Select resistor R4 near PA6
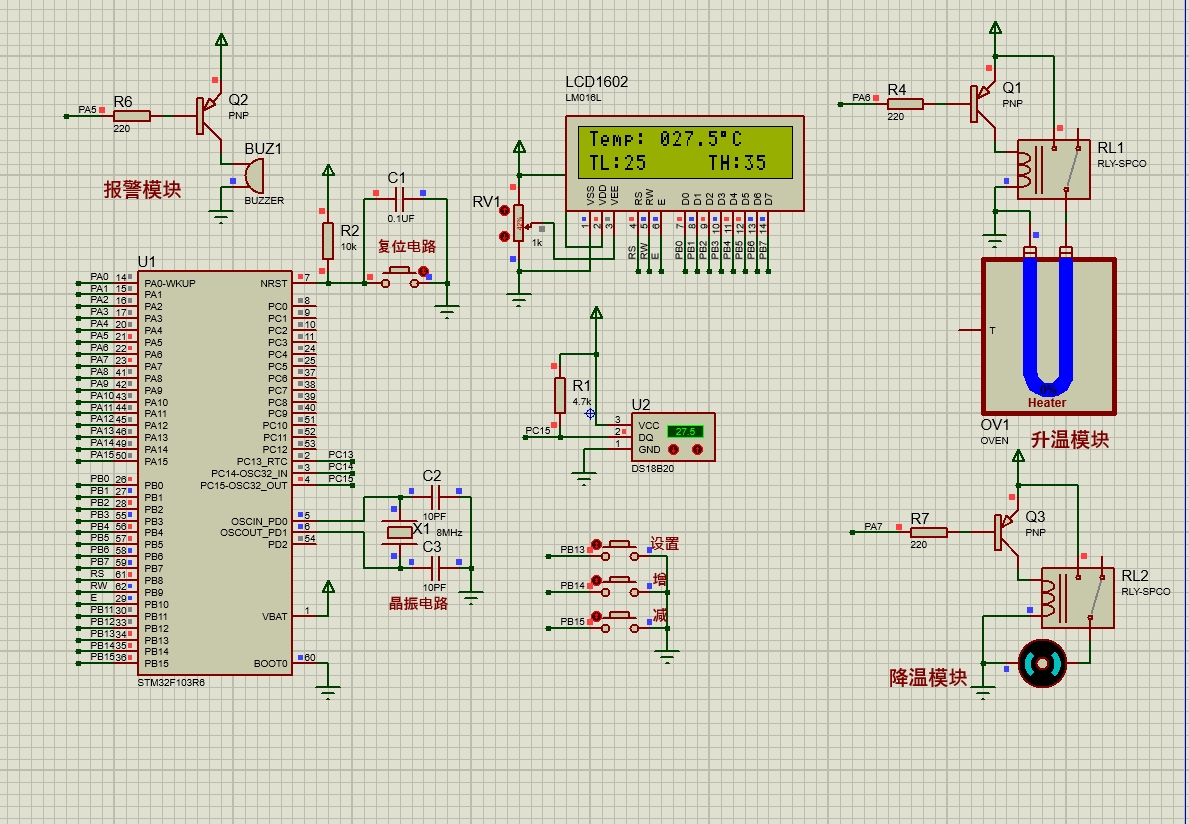The height and width of the screenshot is (824, 1189). [x=905, y=104]
